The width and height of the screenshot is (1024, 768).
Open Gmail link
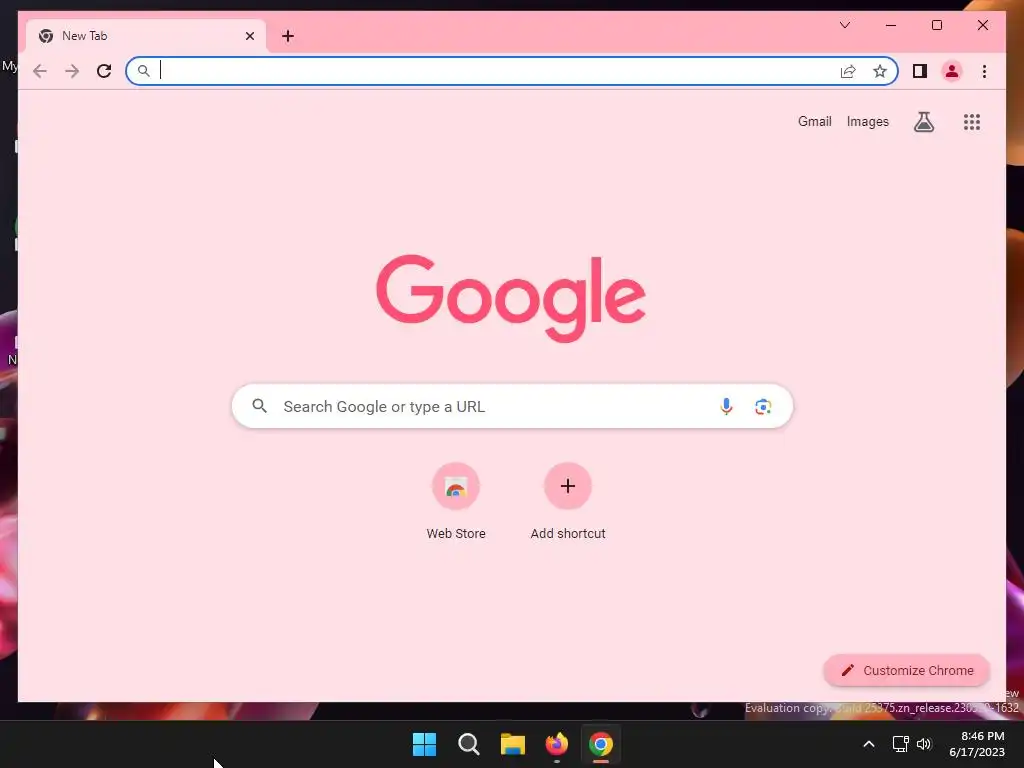(x=814, y=121)
